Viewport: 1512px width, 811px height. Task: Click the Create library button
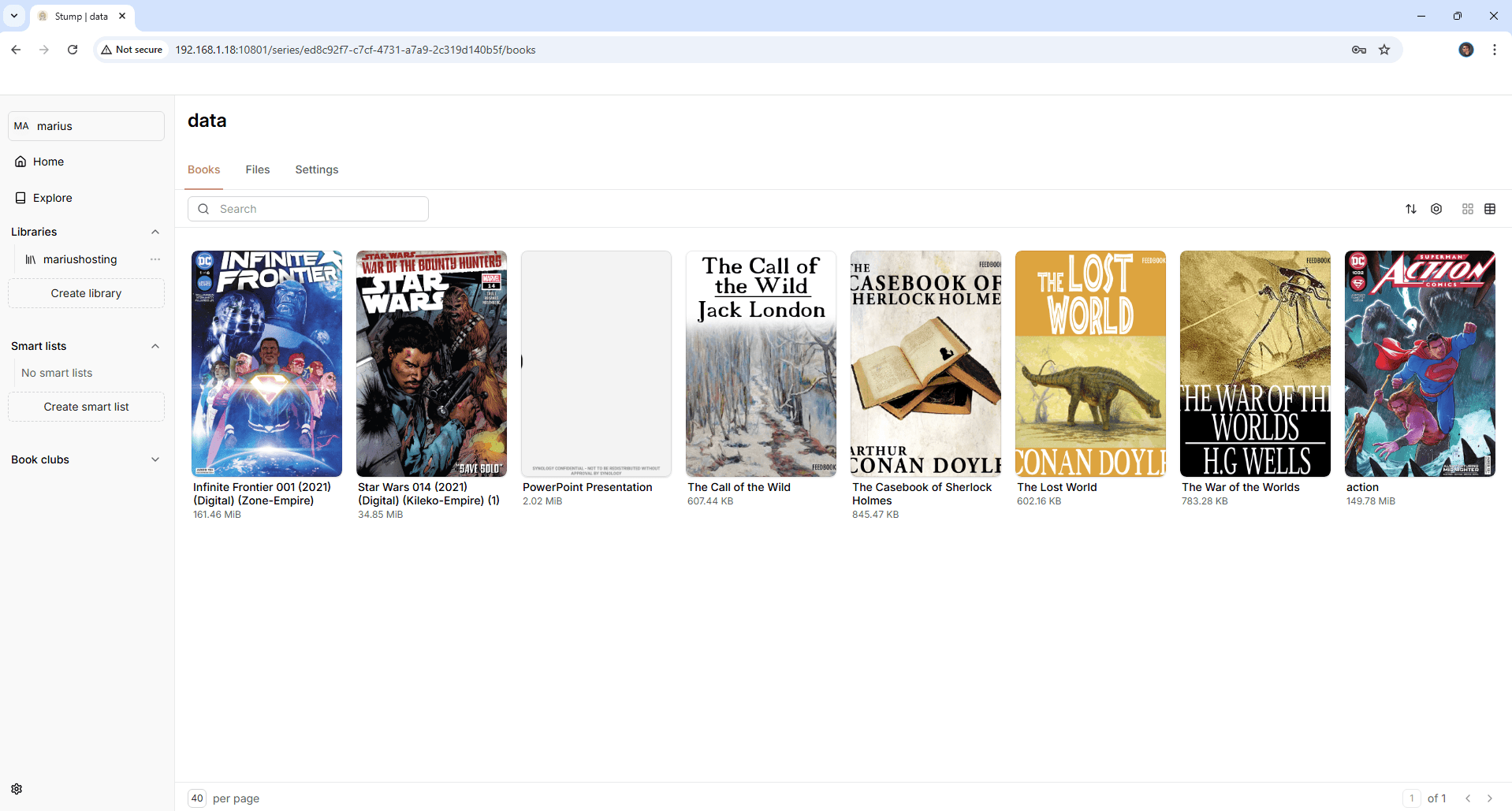point(86,293)
